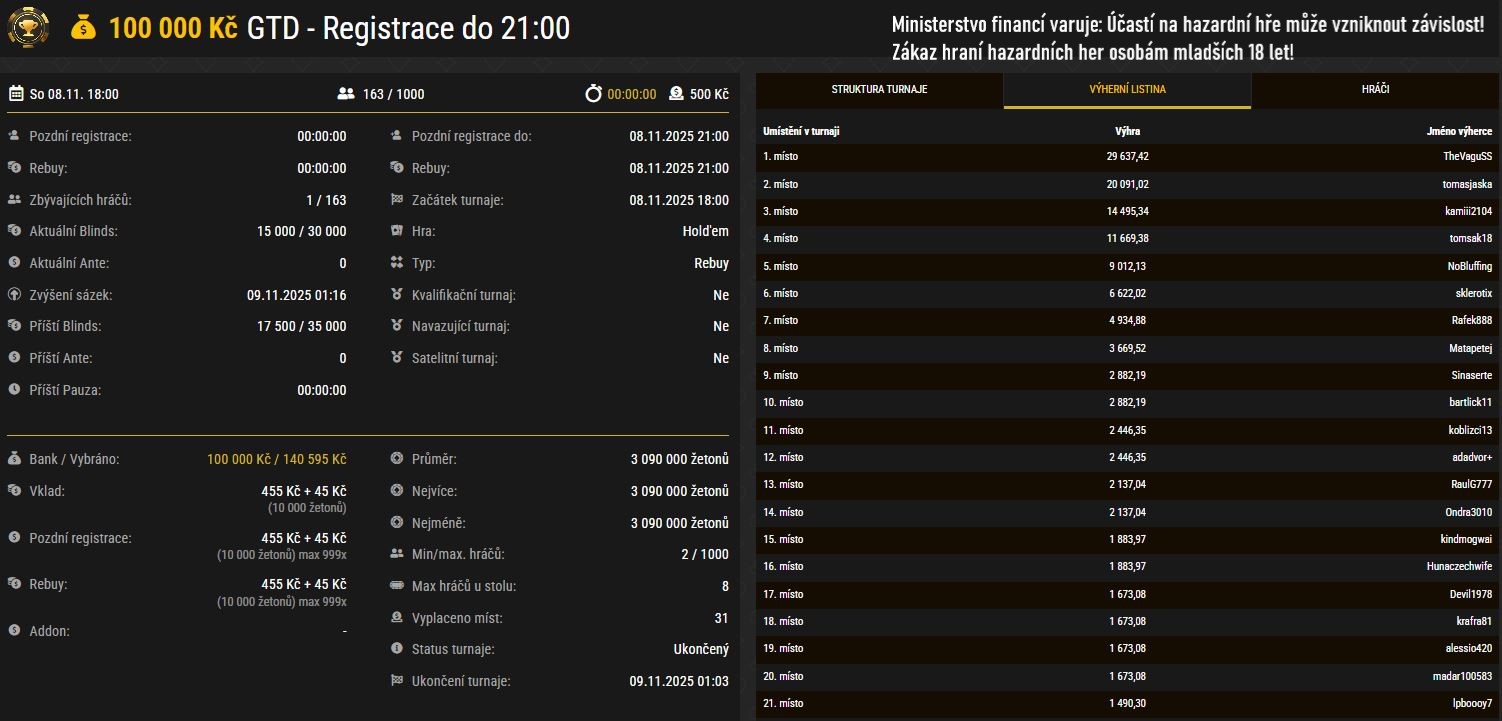Viewport: 1502px width, 721px height.
Task: Click player name kamiii2104
Action: [1468, 211]
